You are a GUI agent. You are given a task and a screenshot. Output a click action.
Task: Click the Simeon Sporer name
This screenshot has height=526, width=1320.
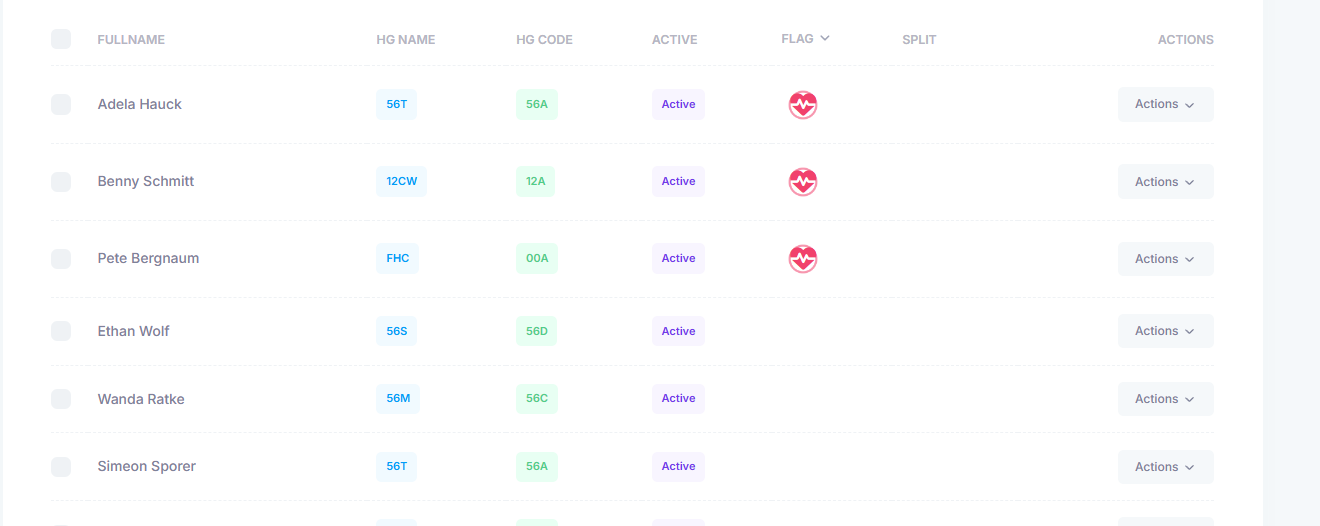(147, 466)
